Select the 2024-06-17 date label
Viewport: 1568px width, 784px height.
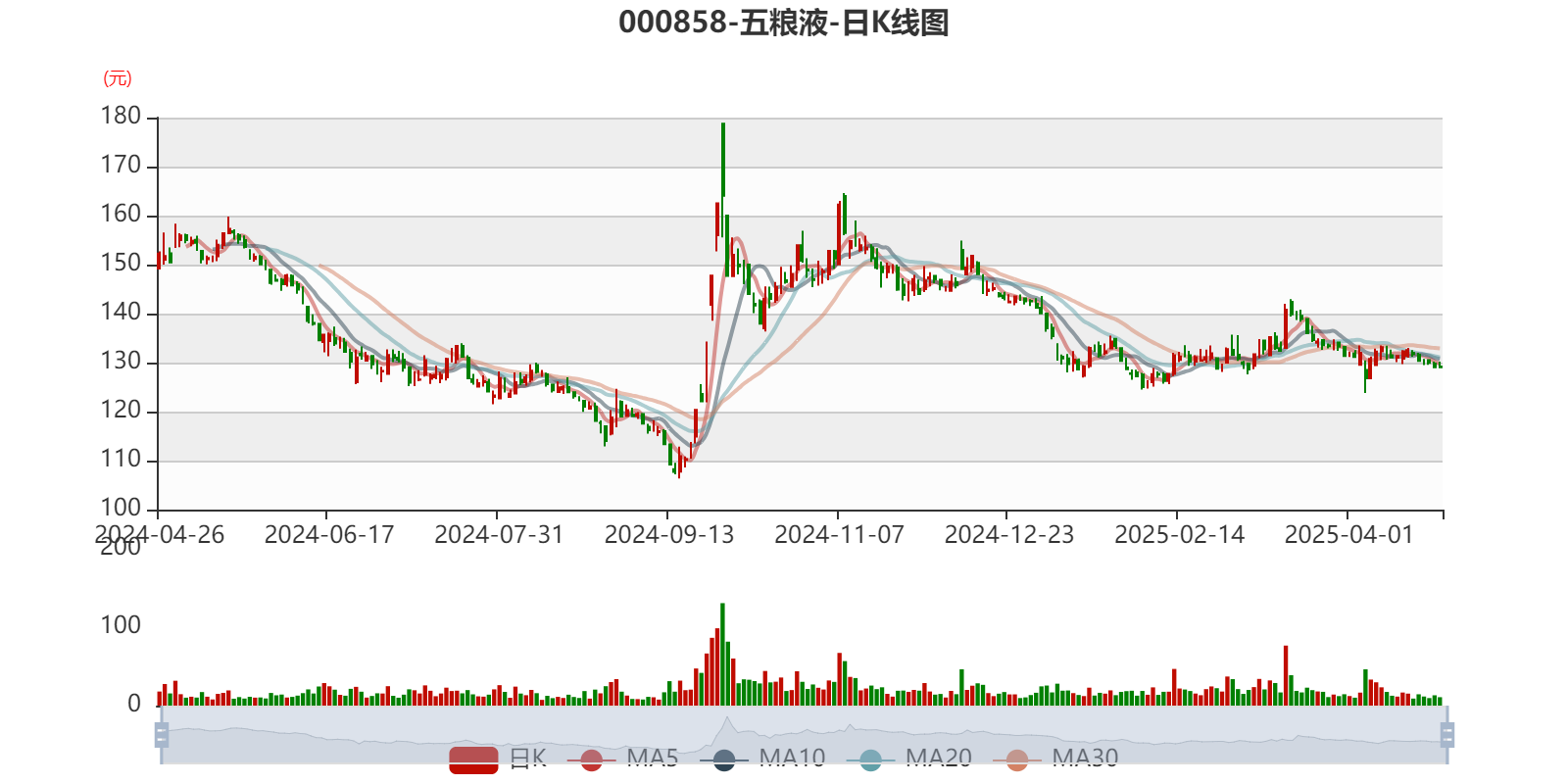(x=329, y=535)
